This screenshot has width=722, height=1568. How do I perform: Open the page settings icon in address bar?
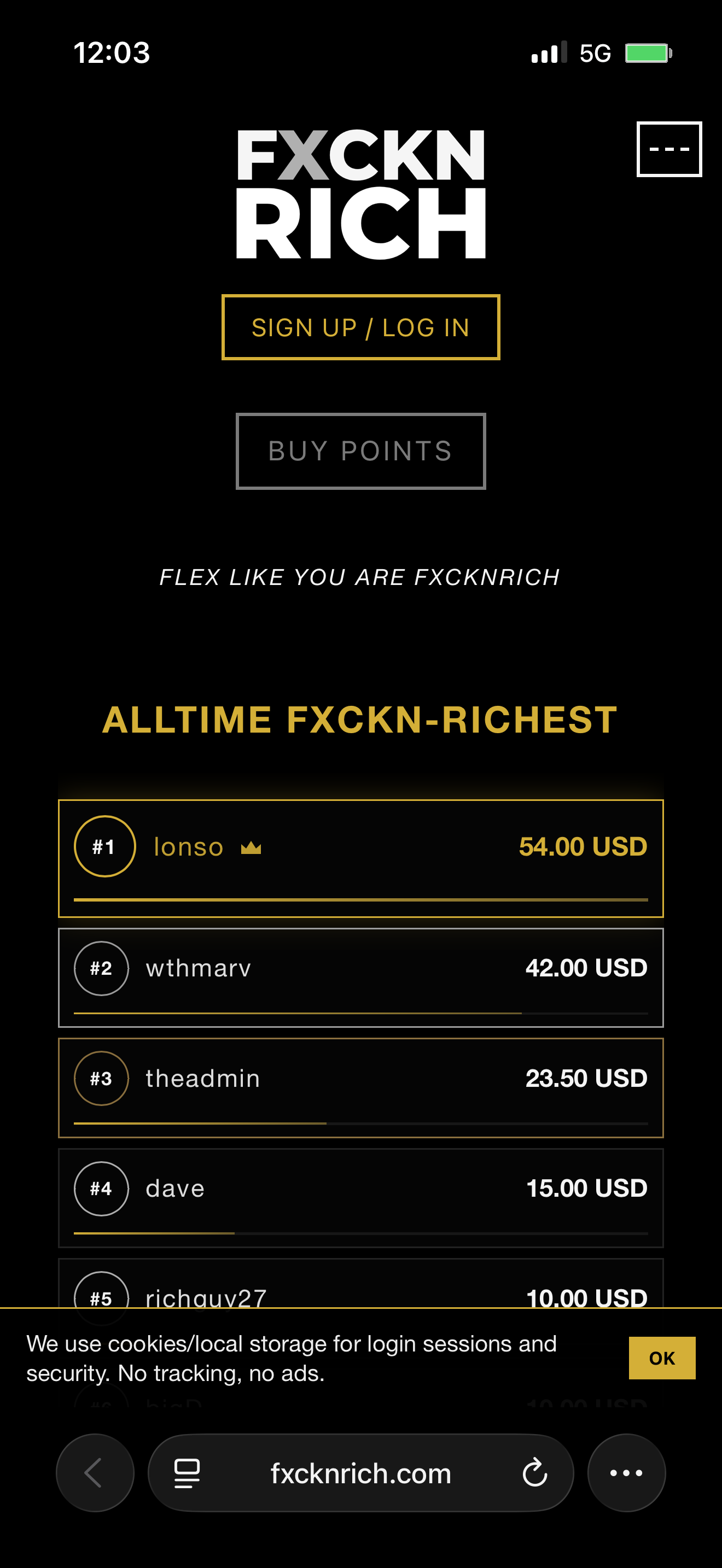pos(188,1472)
